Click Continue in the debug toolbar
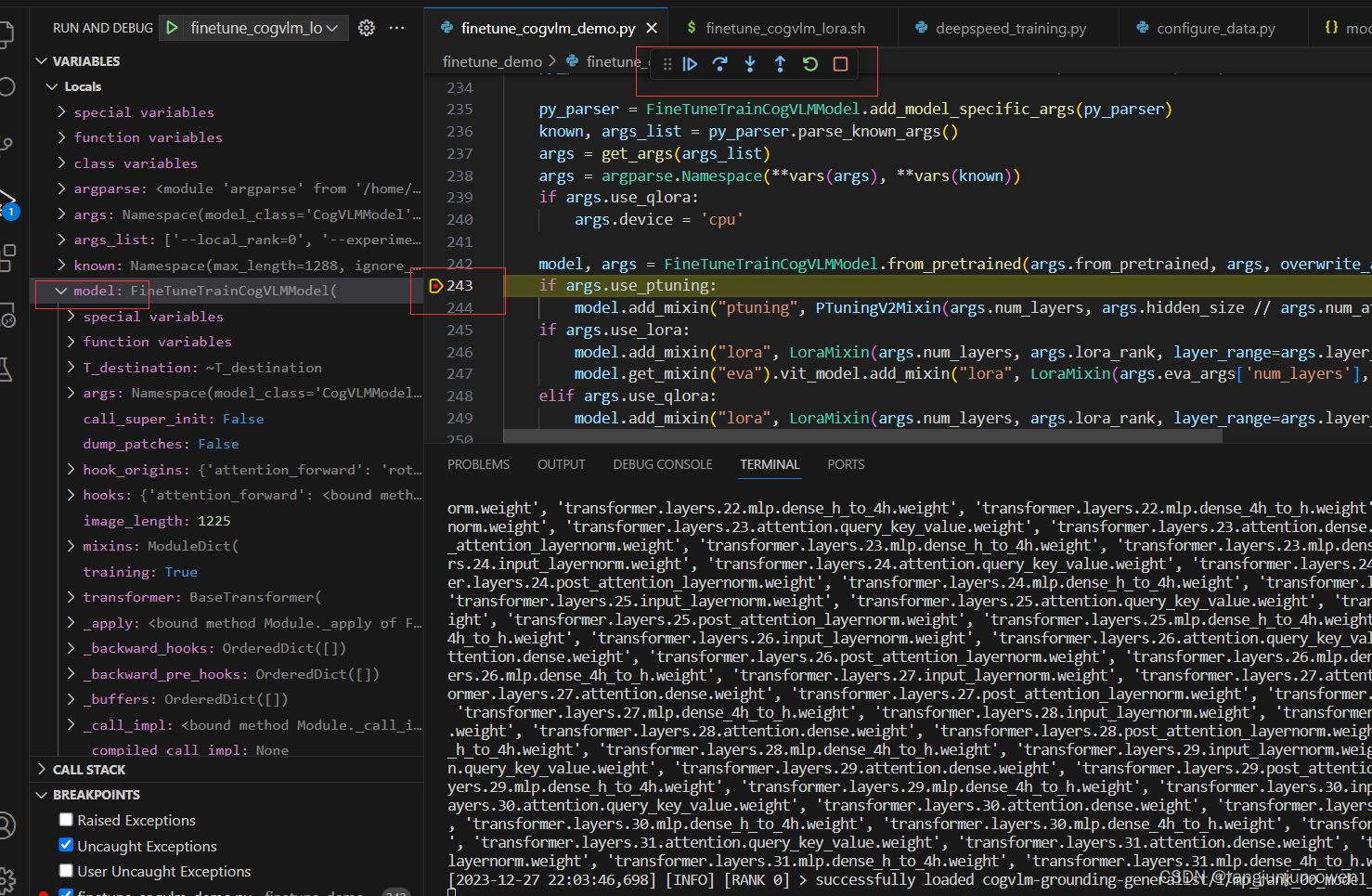 (x=690, y=64)
